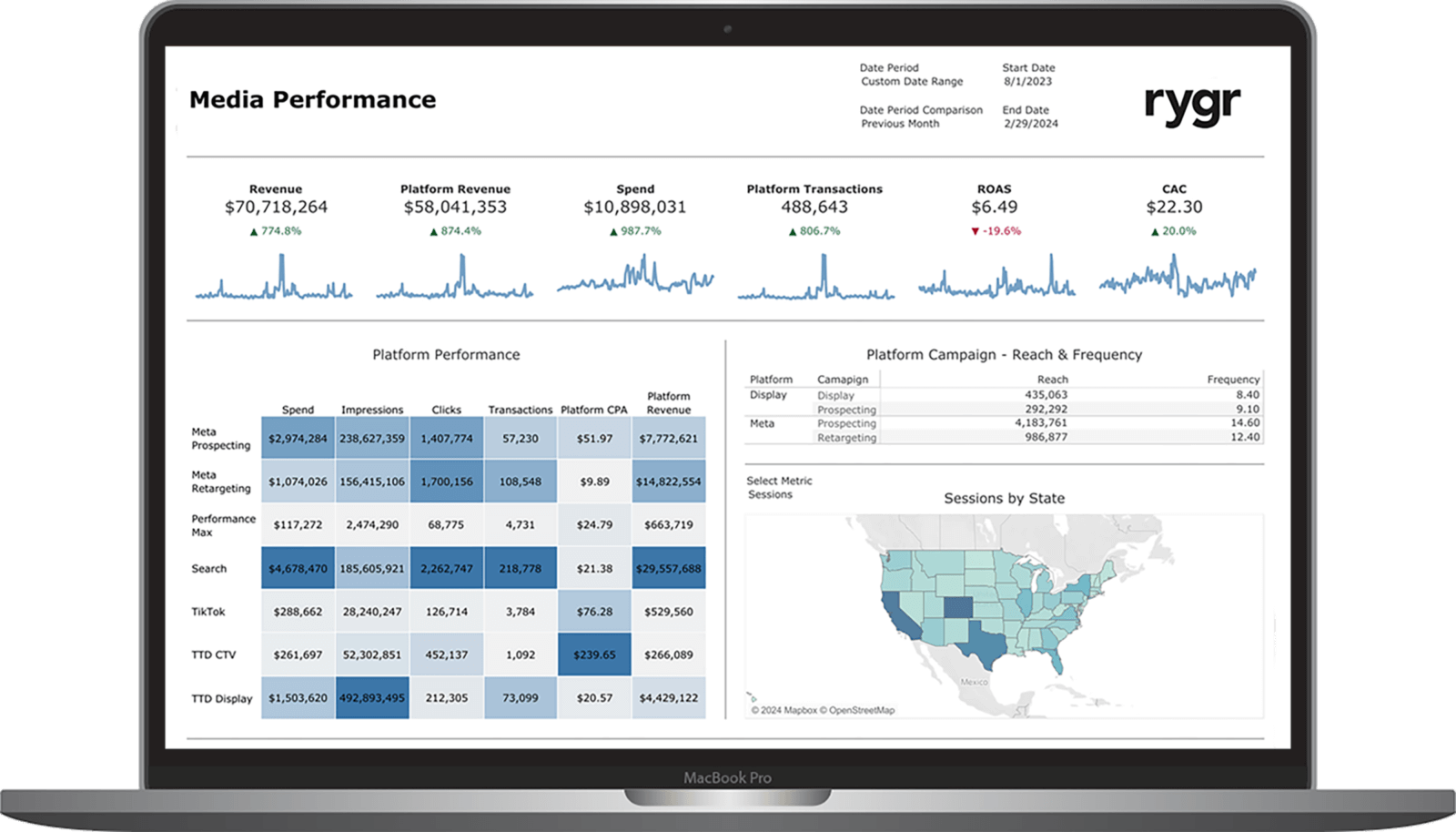Viewport: 1456px width, 832px height.
Task: Select the Meta Retargeting row label
Action: 220,482
